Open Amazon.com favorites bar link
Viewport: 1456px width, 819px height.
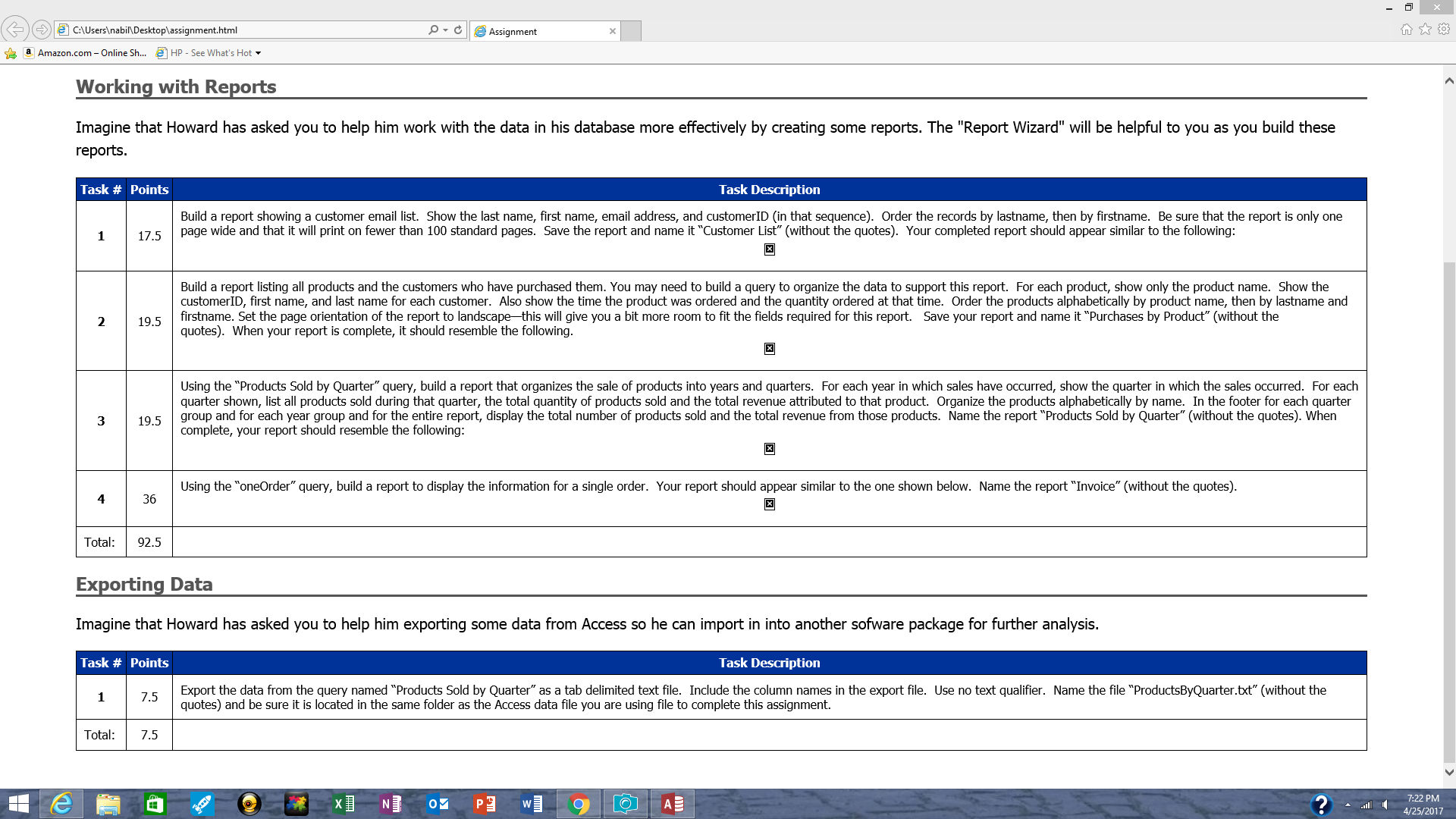(85, 53)
